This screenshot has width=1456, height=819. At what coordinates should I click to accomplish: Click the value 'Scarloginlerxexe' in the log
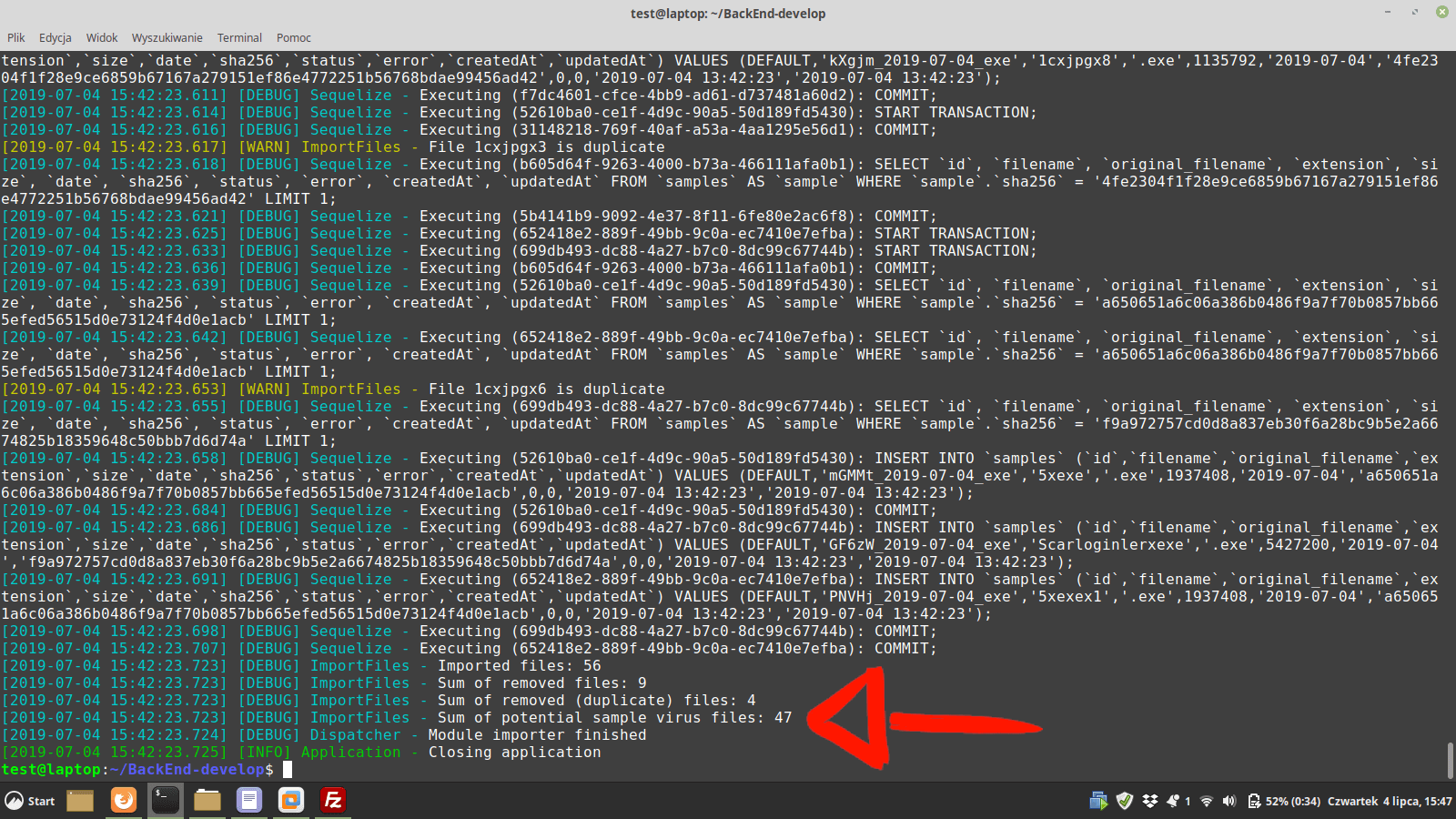pyautogui.click(x=1111, y=545)
